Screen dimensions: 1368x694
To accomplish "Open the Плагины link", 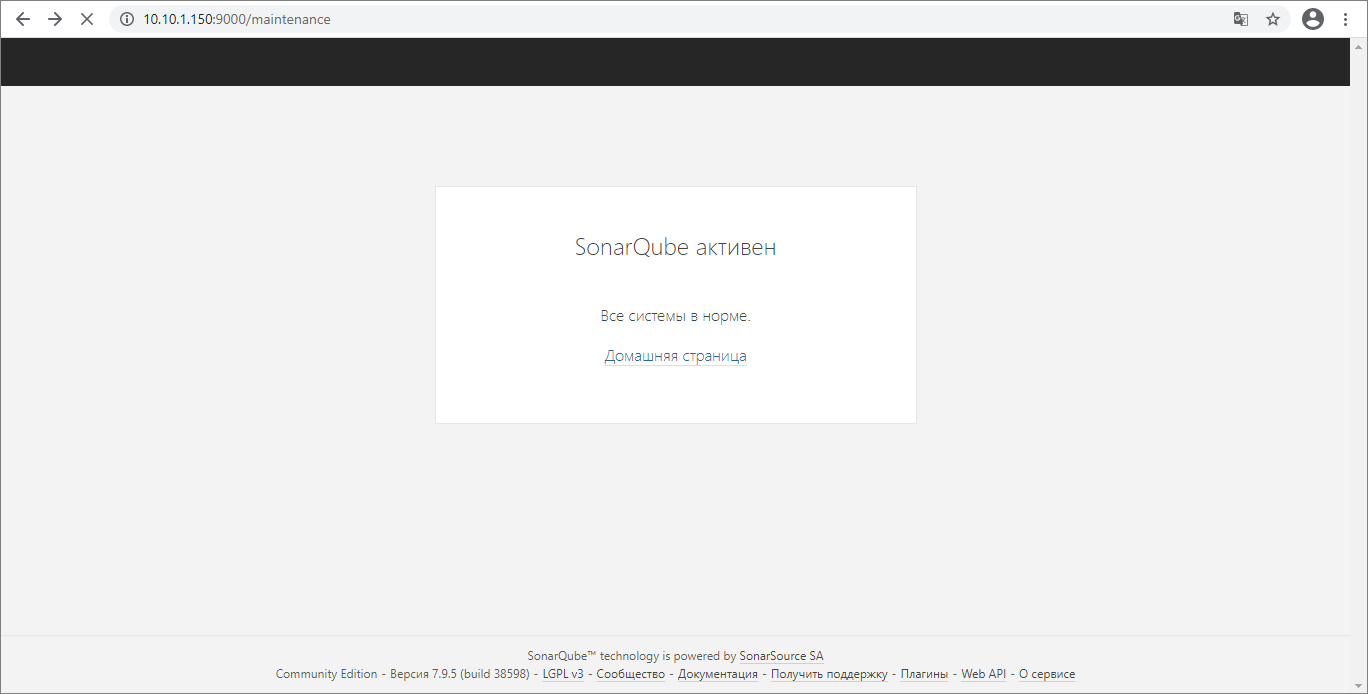I will 924,674.
